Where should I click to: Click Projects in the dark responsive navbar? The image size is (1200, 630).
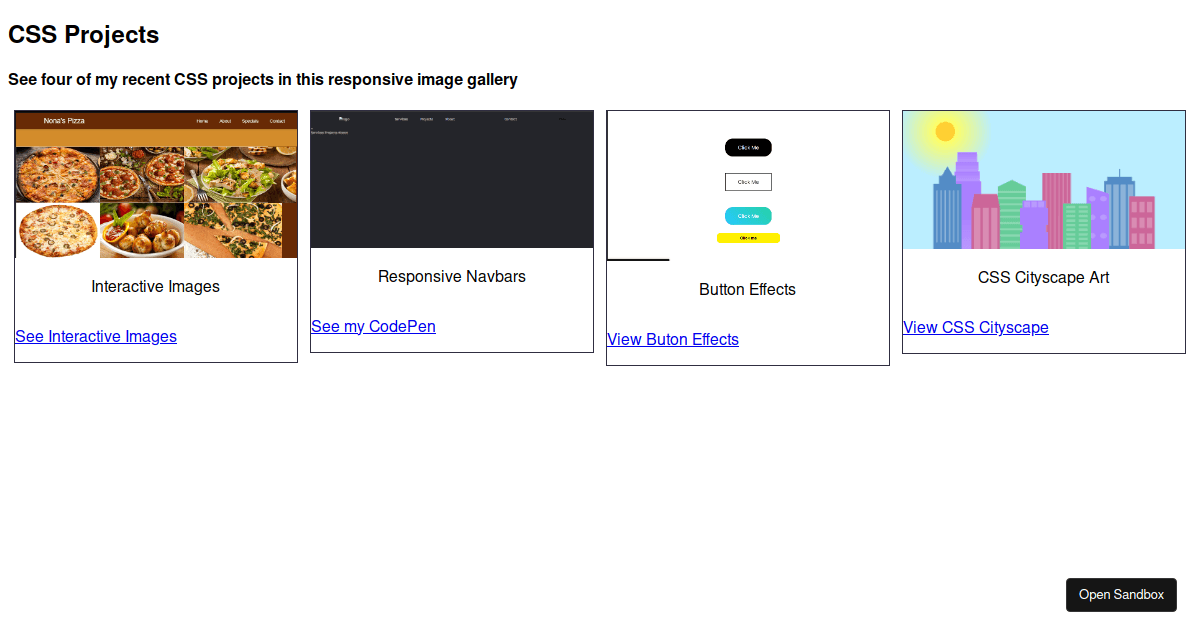click(x=426, y=118)
